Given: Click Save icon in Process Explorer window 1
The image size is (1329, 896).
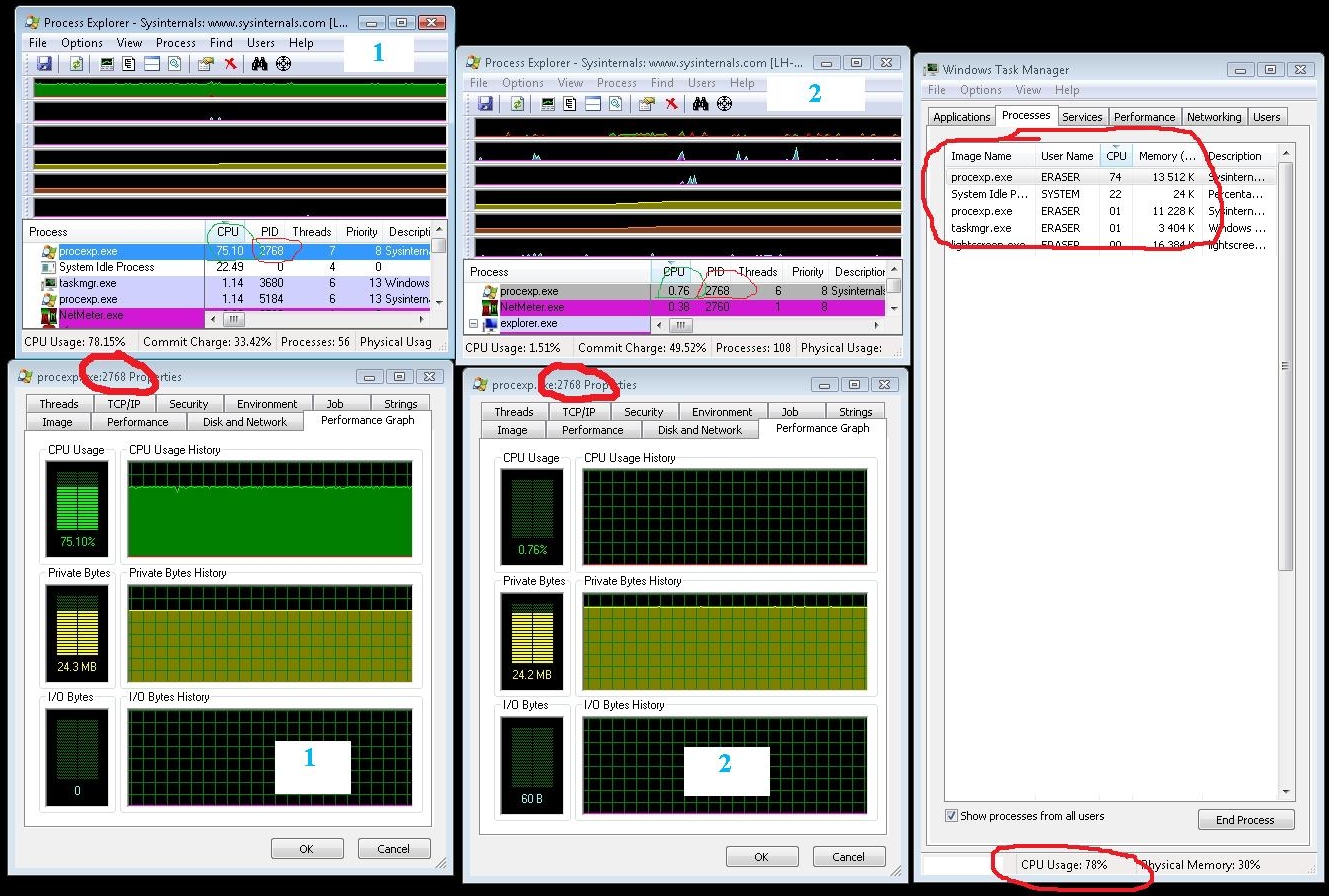Looking at the screenshot, I should pyautogui.click(x=44, y=63).
